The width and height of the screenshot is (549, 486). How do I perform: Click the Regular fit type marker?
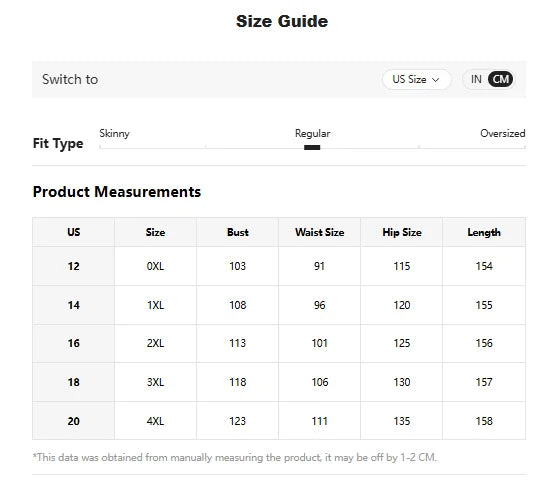pyautogui.click(x=312, y=147)
